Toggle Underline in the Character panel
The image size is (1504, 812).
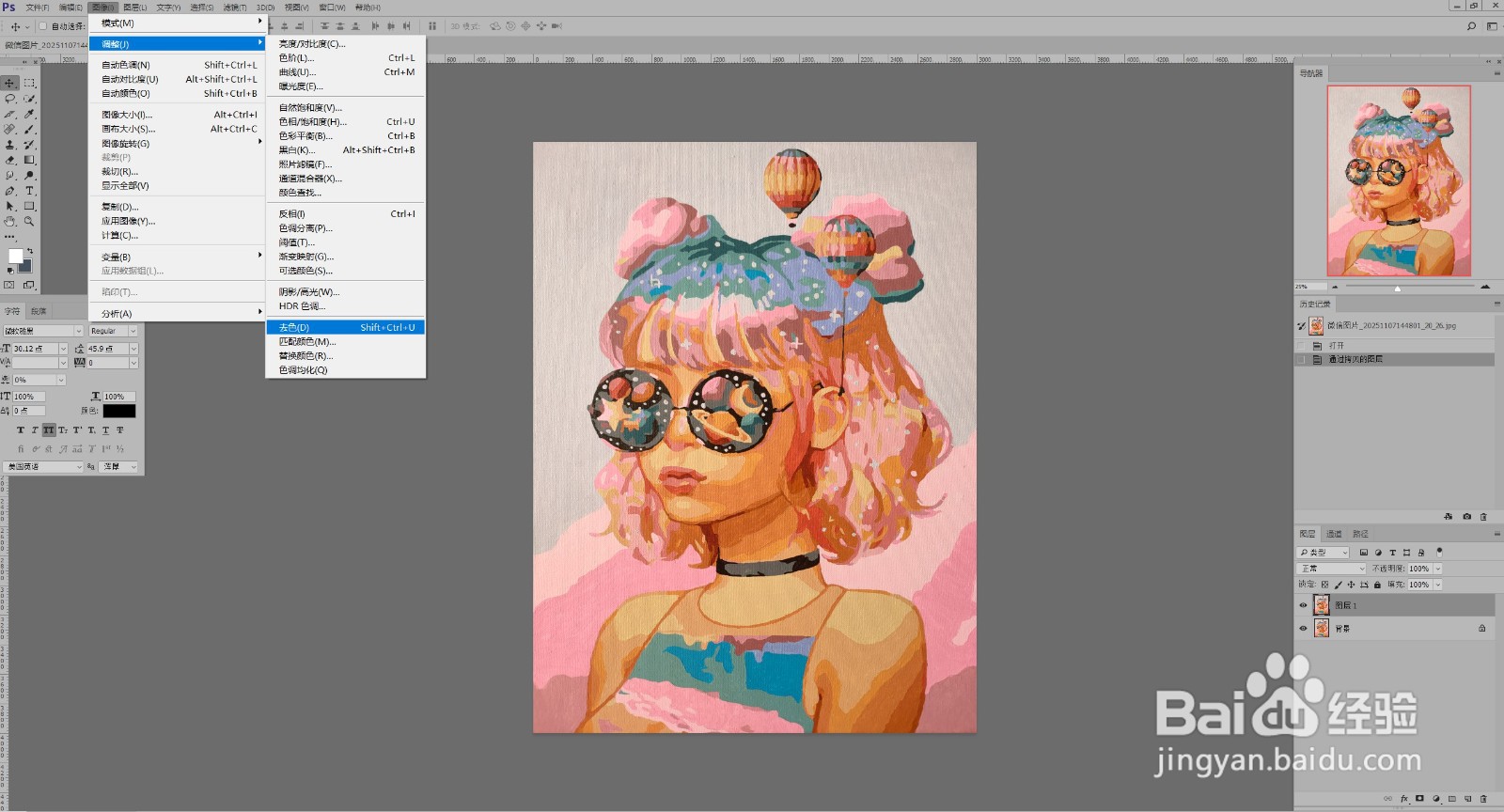(x=106, y=429)
